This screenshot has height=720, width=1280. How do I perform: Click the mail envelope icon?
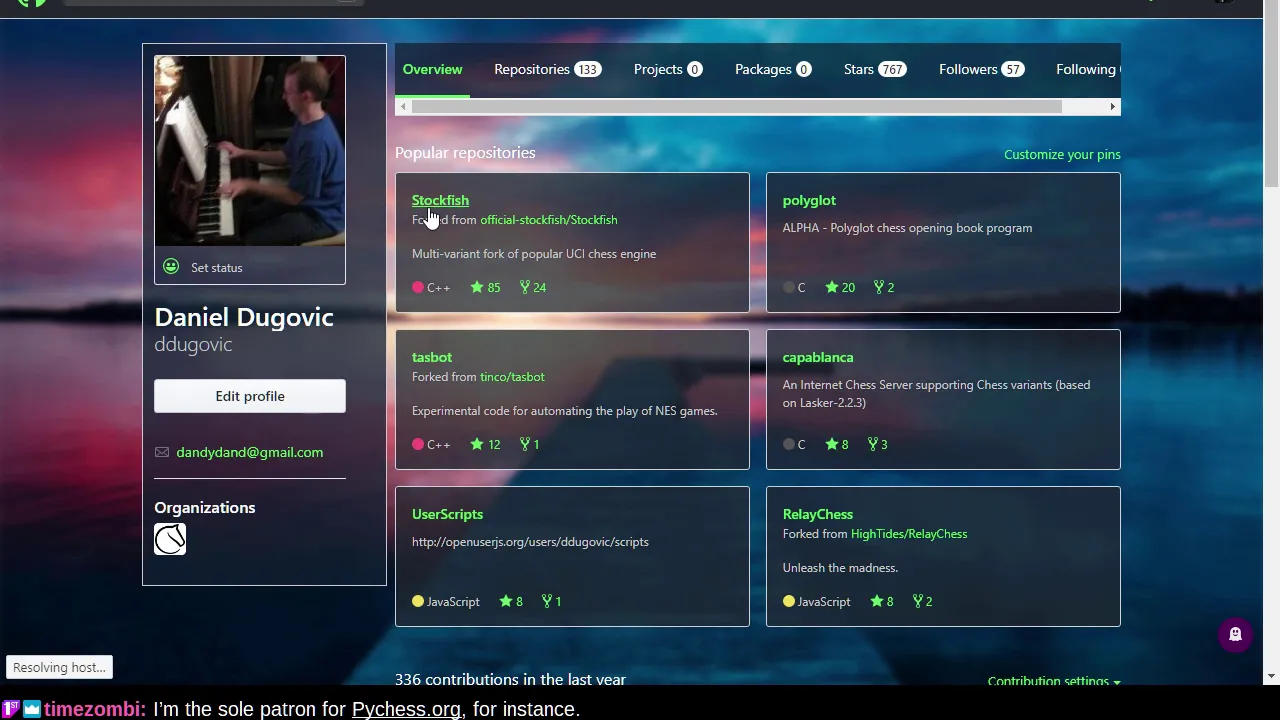pyautogui.click(x=162, y=452)
